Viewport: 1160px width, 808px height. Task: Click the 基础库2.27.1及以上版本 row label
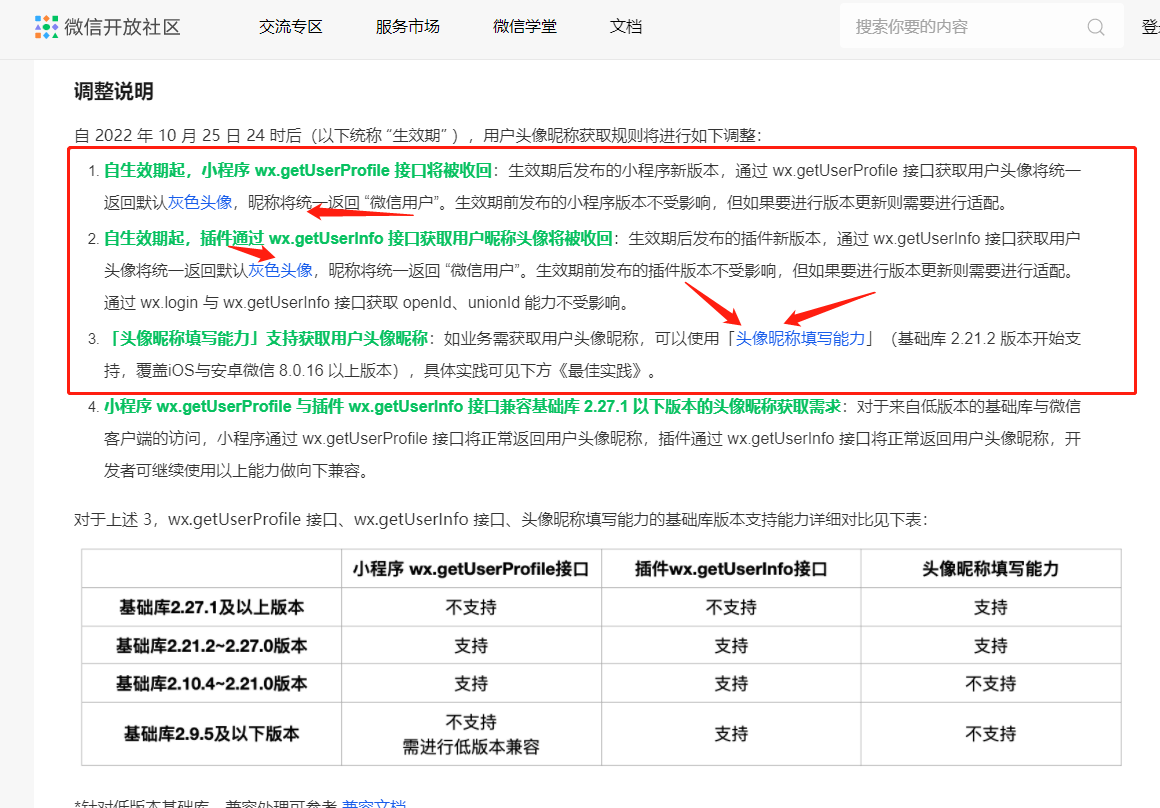click(212, 607)
